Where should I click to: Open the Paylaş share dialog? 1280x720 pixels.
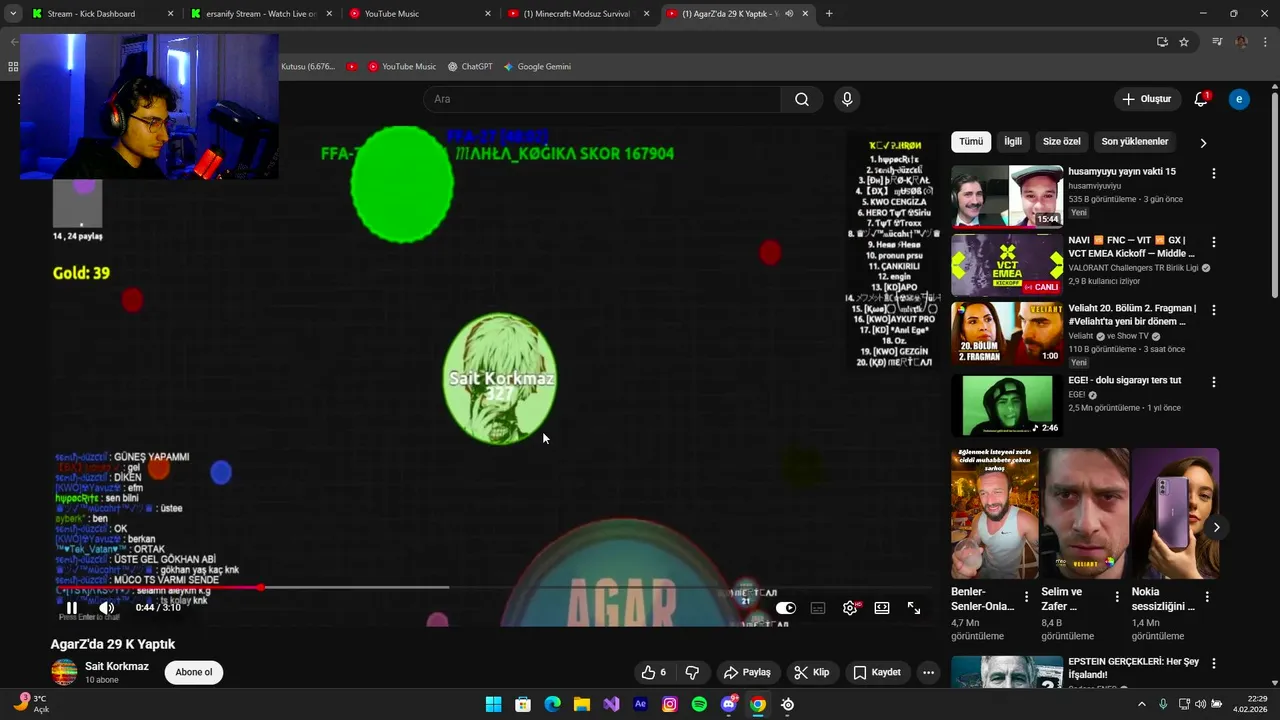pyautogui.click(x=747, y=672)
